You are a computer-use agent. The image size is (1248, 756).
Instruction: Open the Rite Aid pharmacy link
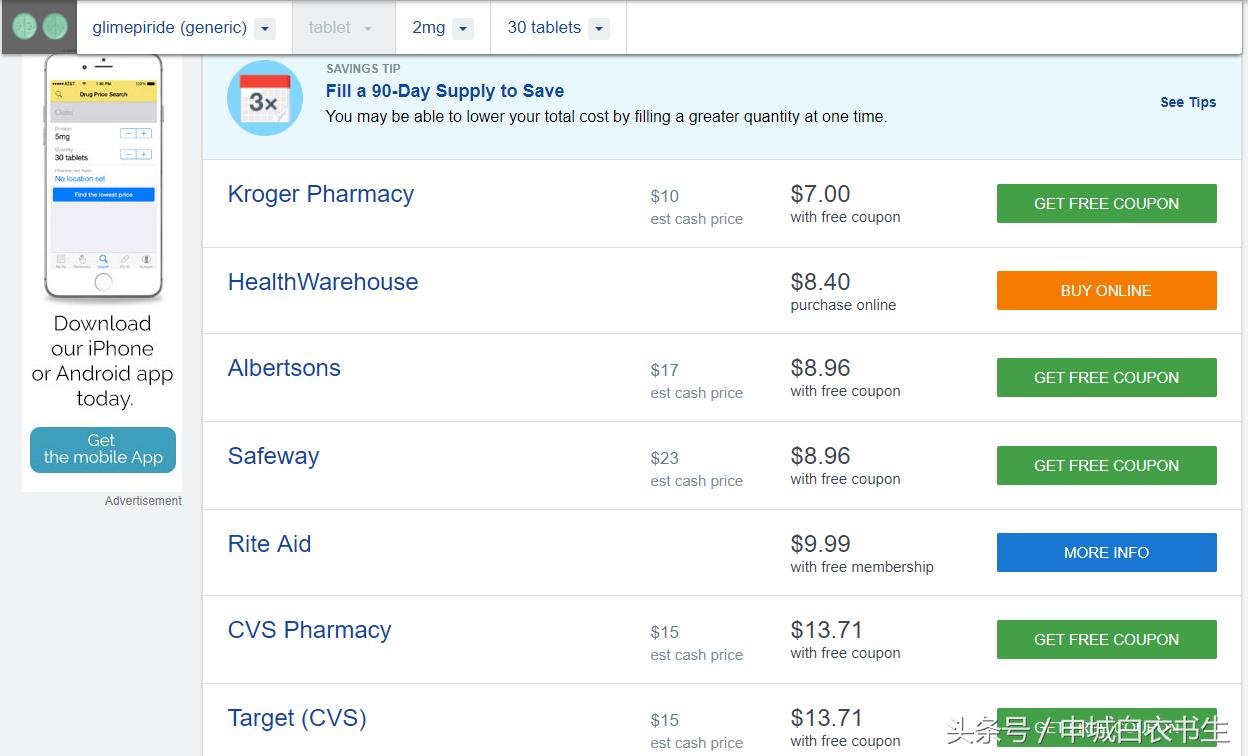click(x=269, y=544)
